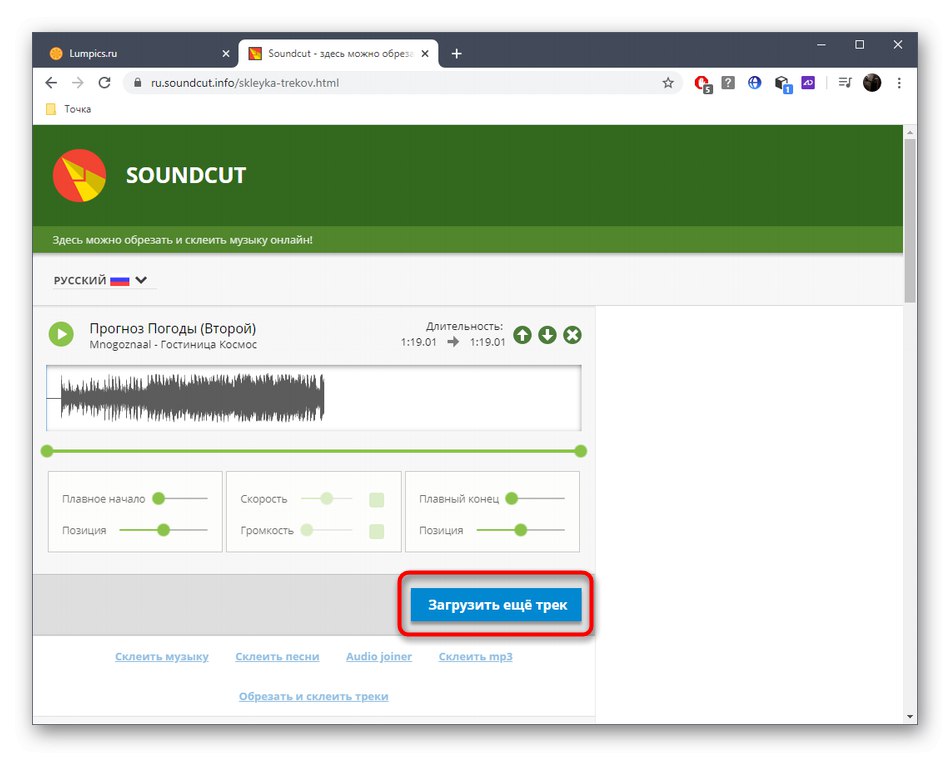This screenshot has width=950, height=757.
Task: Go forward in browser history
Action: tap(78, 82)
